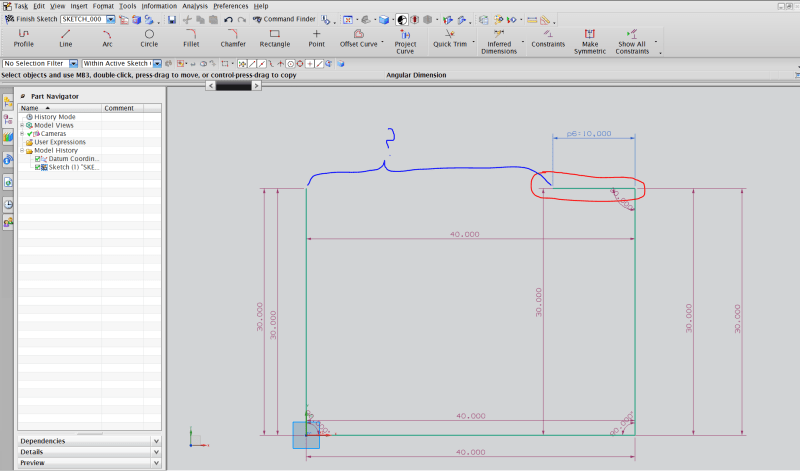Undo the last action
The image size is (800, 471).
228,19
